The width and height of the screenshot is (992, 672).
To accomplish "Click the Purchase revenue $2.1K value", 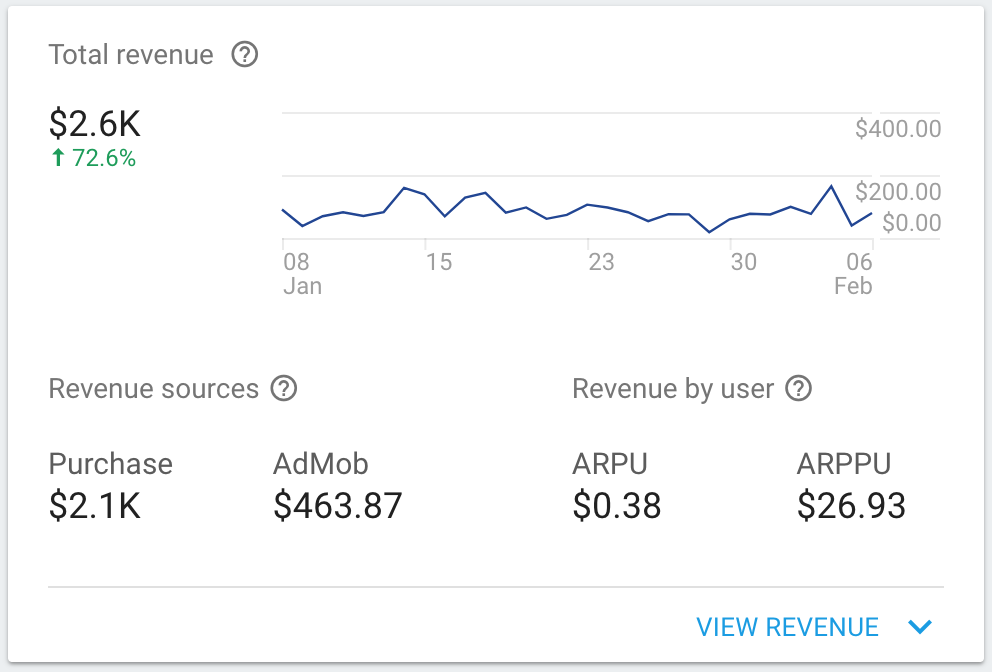I will pos(95,506).
